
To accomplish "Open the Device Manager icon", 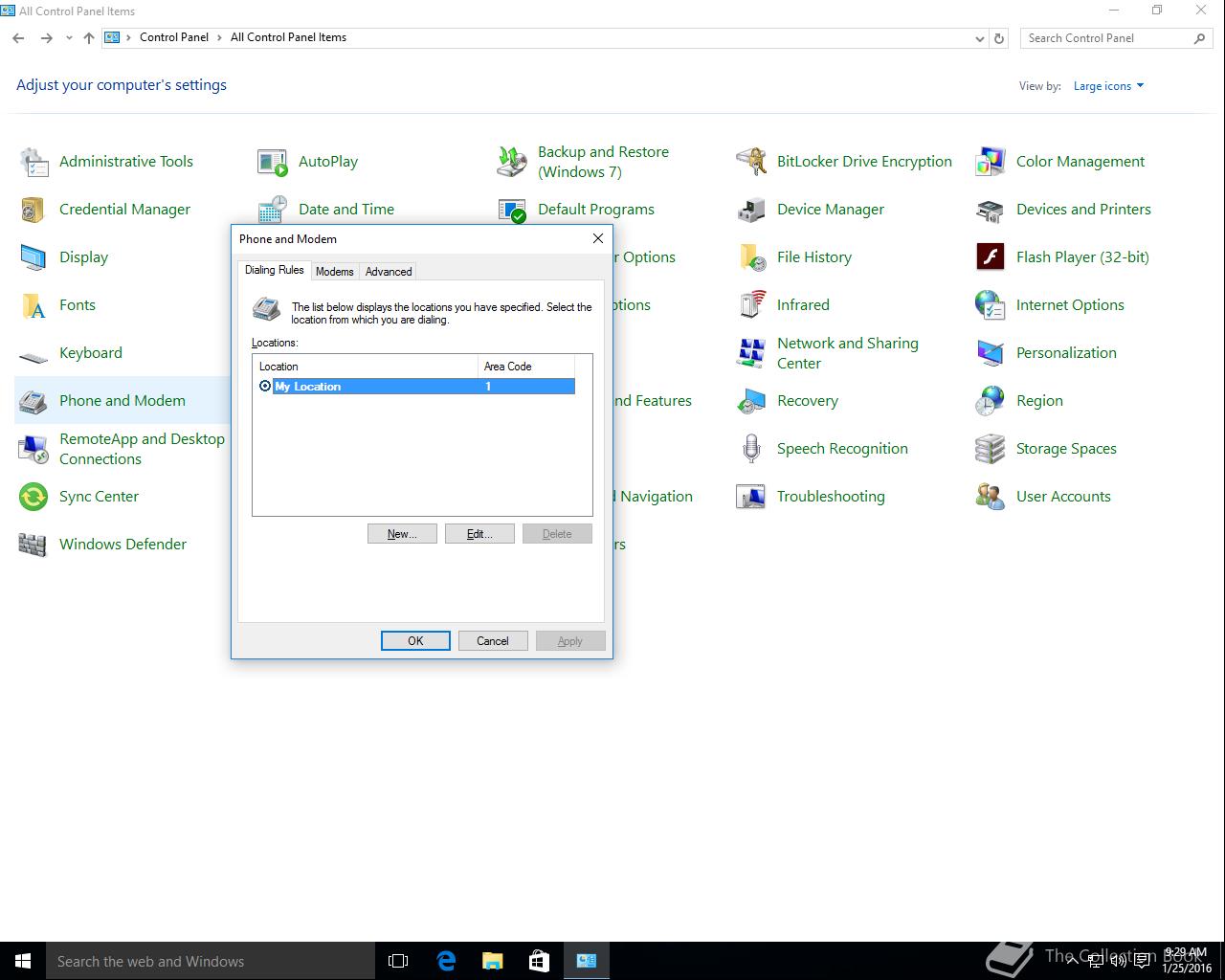I will (x=751, y=210).
